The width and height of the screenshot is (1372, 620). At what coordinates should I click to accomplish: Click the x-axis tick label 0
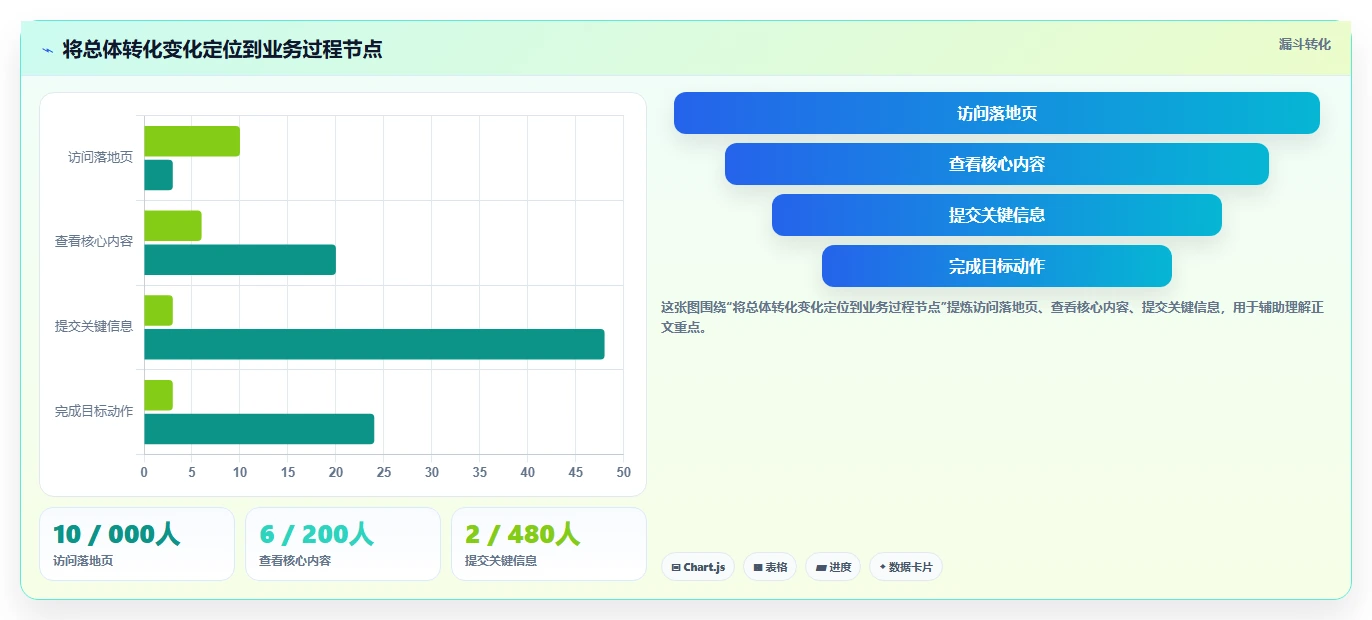tap(144, 472)
